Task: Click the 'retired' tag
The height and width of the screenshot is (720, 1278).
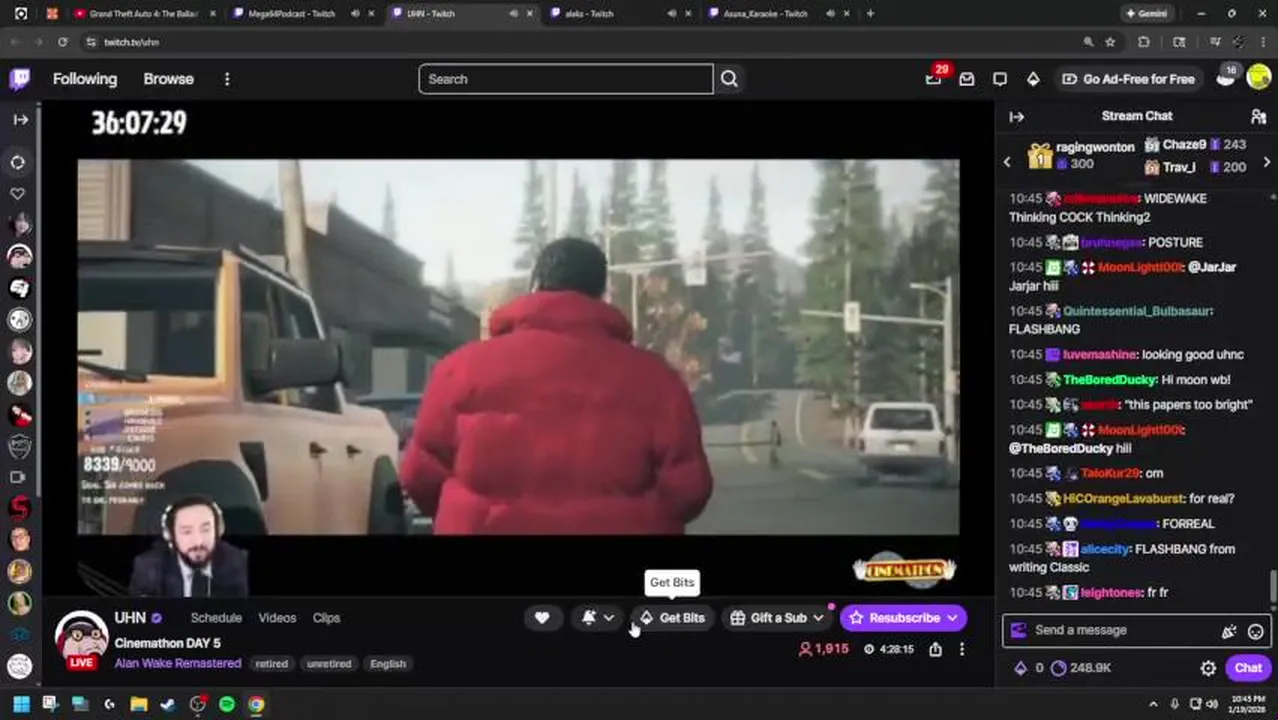Action: point(271,664)
